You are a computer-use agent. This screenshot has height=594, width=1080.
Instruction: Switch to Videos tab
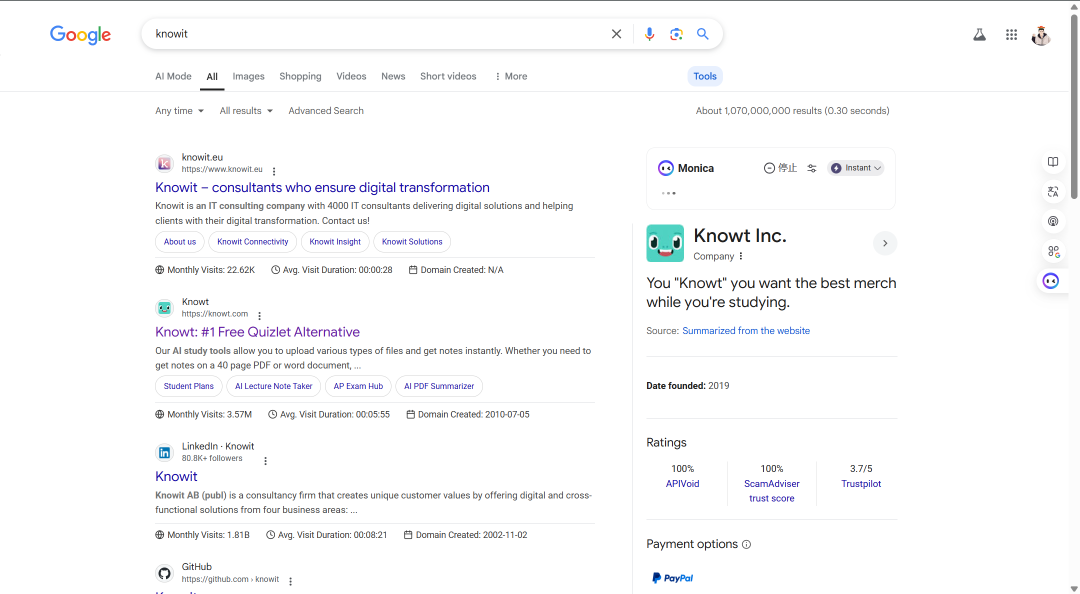(351, 76)
